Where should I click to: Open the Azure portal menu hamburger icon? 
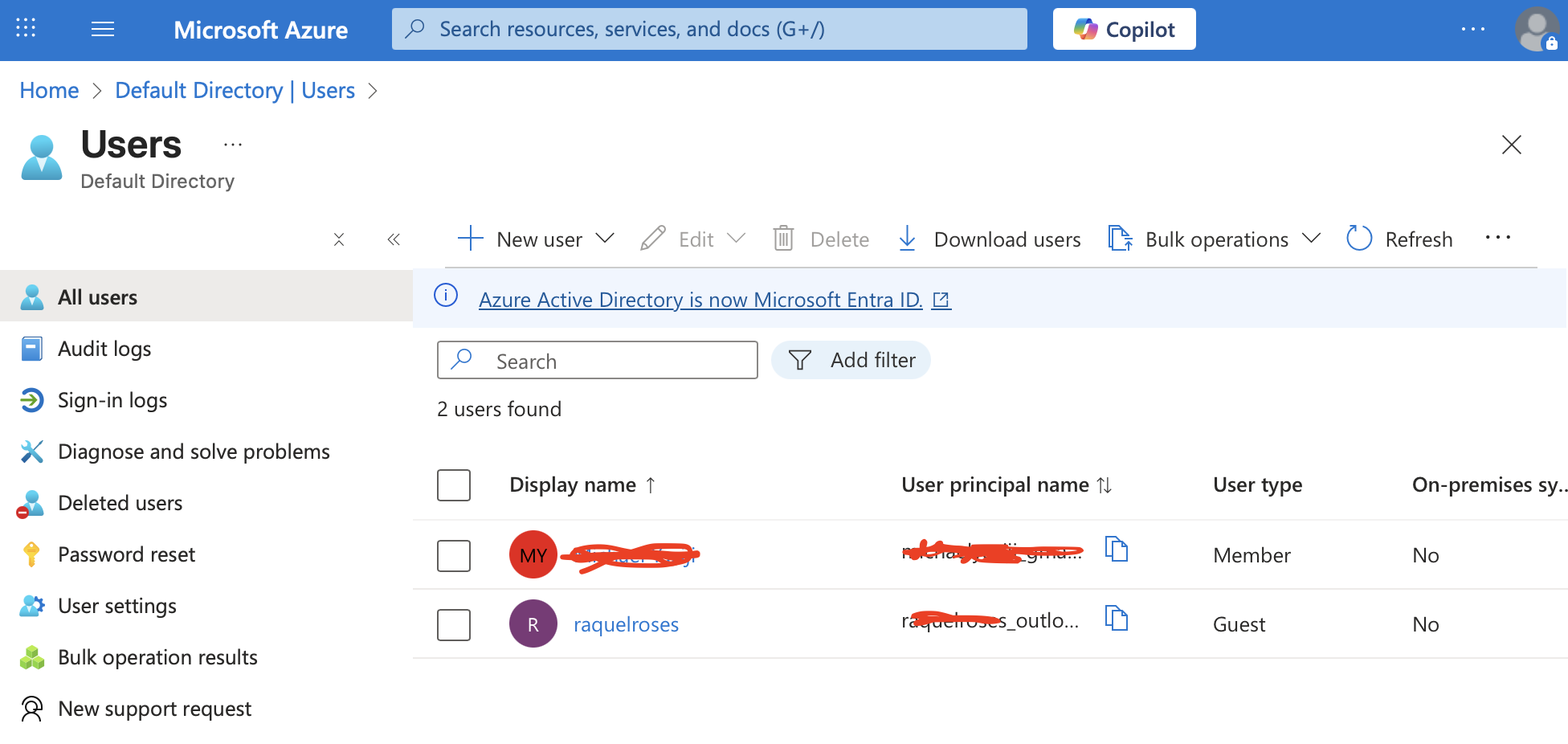pyautogui.click(x=103, y=29)
